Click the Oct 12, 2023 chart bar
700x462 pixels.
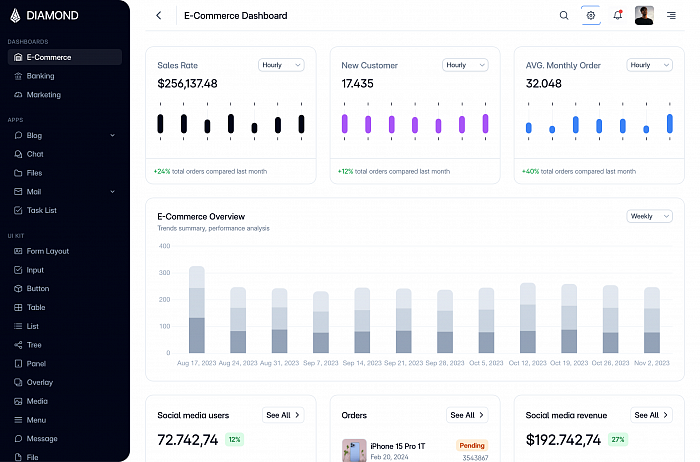[x=528, y=318]
